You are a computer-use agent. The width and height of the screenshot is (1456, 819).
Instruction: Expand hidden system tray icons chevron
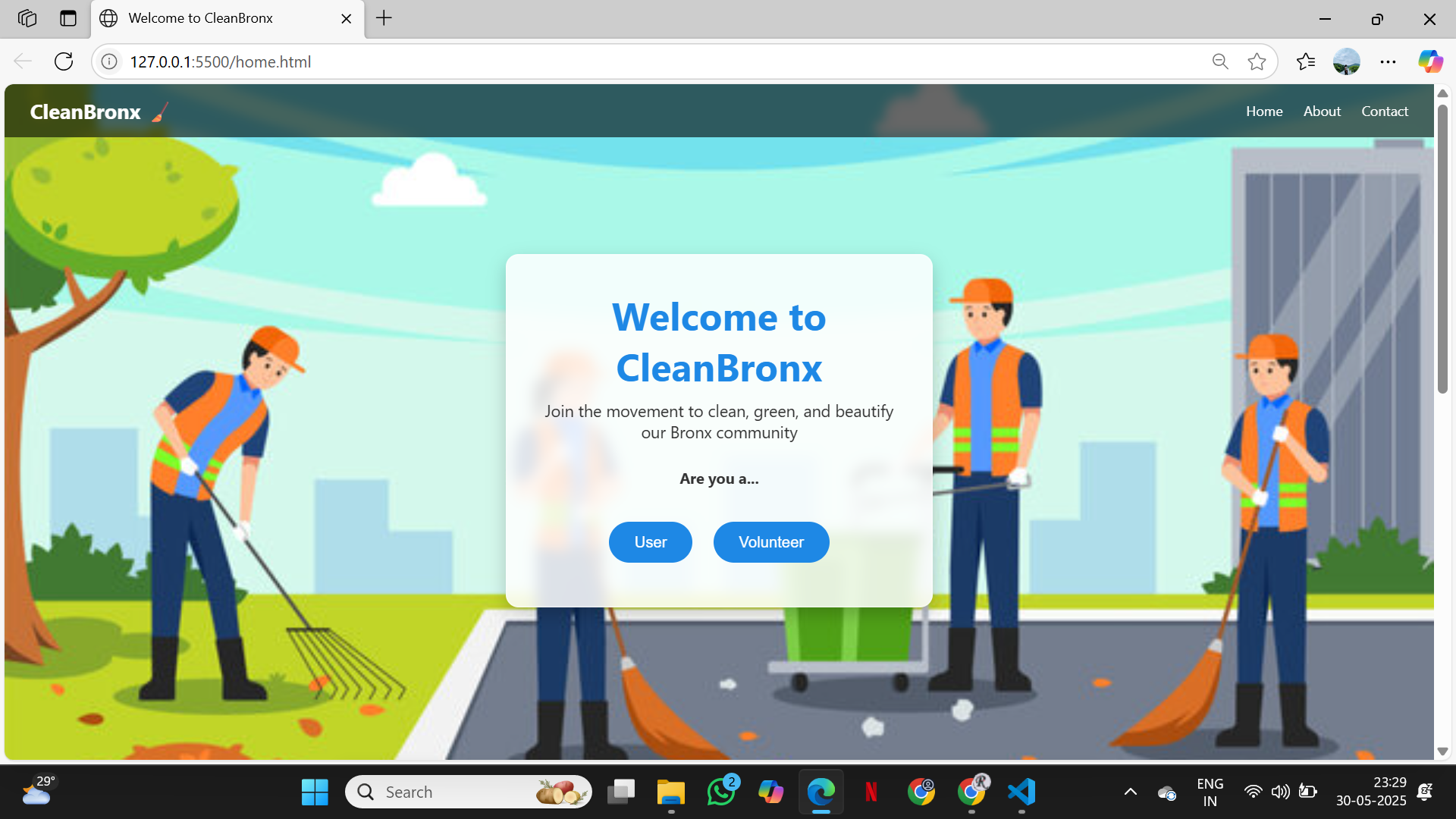click(x=1130, y=792)
